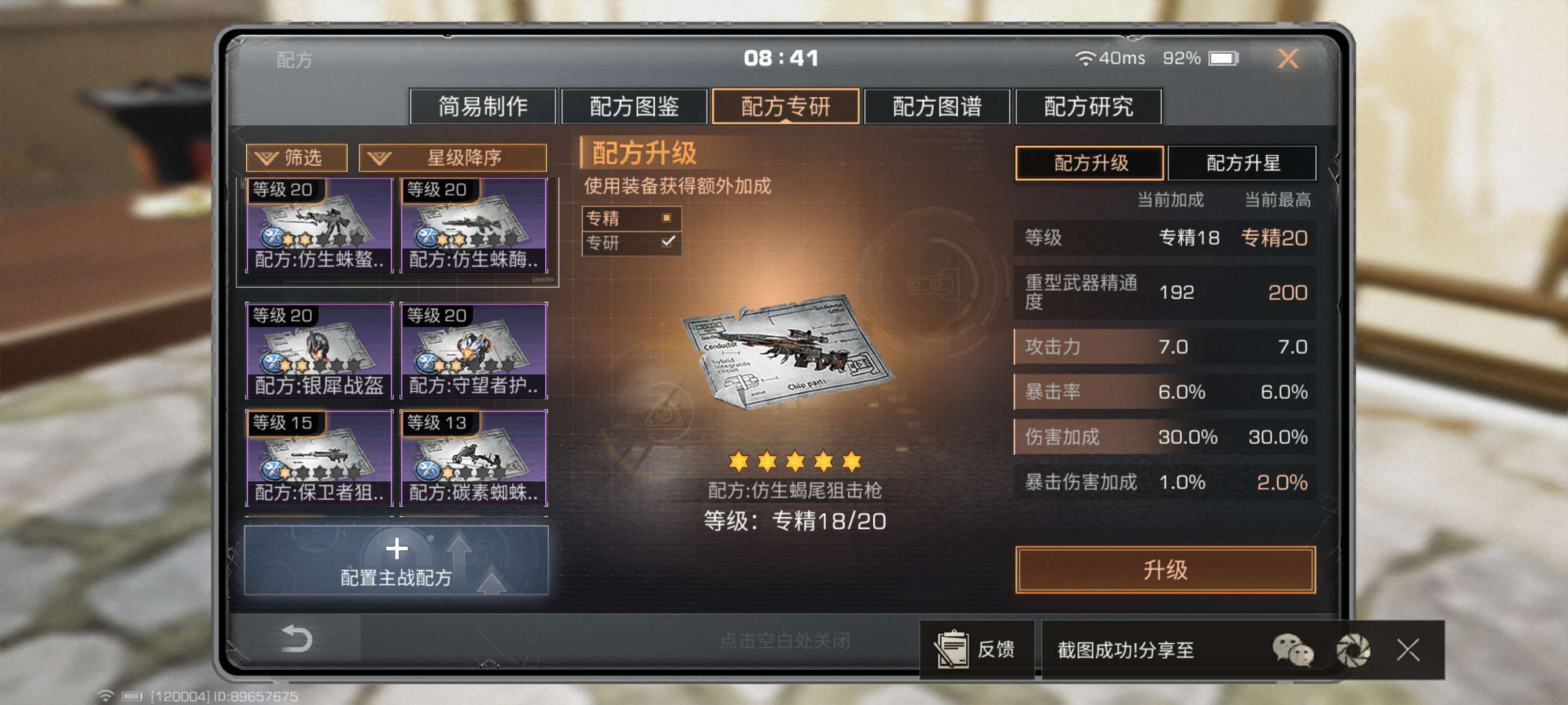Image resolution: width=1568 pixels, height=705 pixels.
Task: Click the 升级 upgrade button
Action: coord(1165,569)
